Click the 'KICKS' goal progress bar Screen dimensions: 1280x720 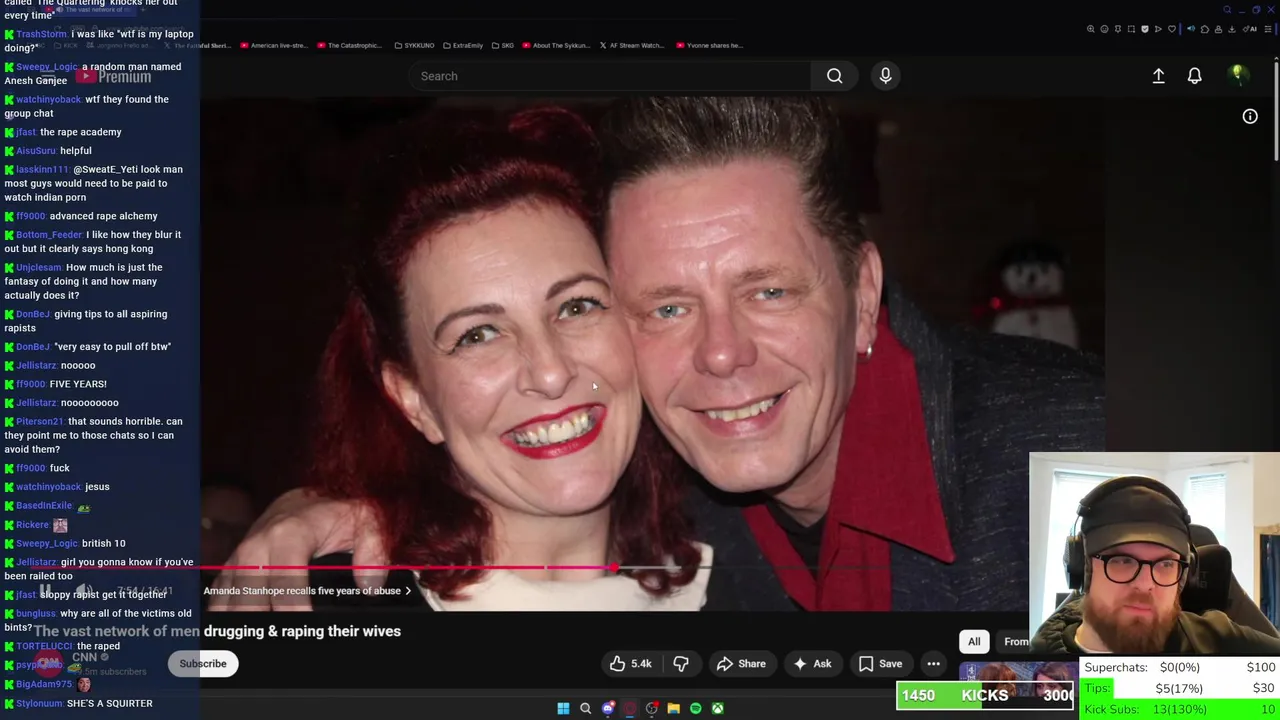984,696
